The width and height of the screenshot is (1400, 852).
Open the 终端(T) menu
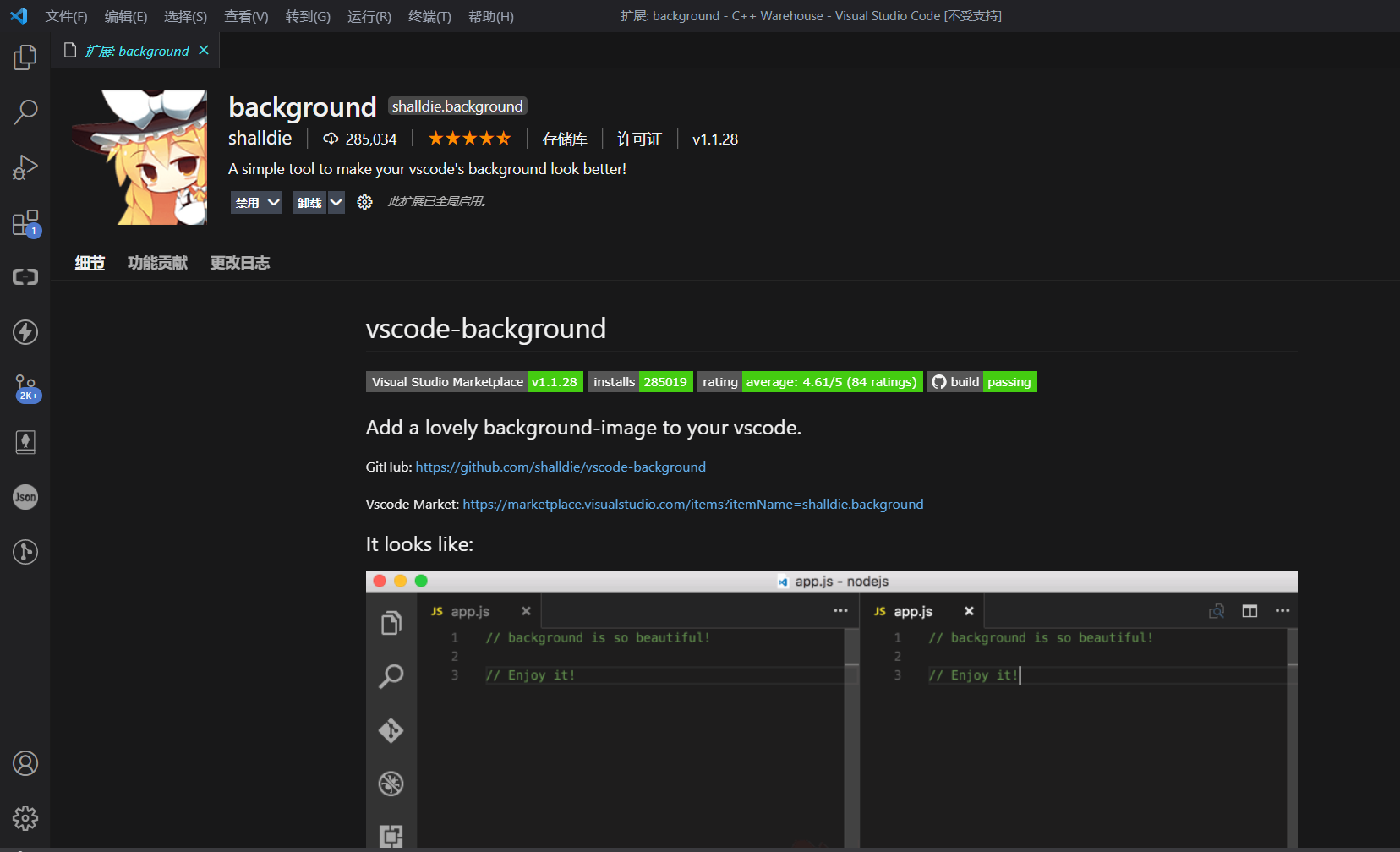pyautogui.click(x=429, y=16)
